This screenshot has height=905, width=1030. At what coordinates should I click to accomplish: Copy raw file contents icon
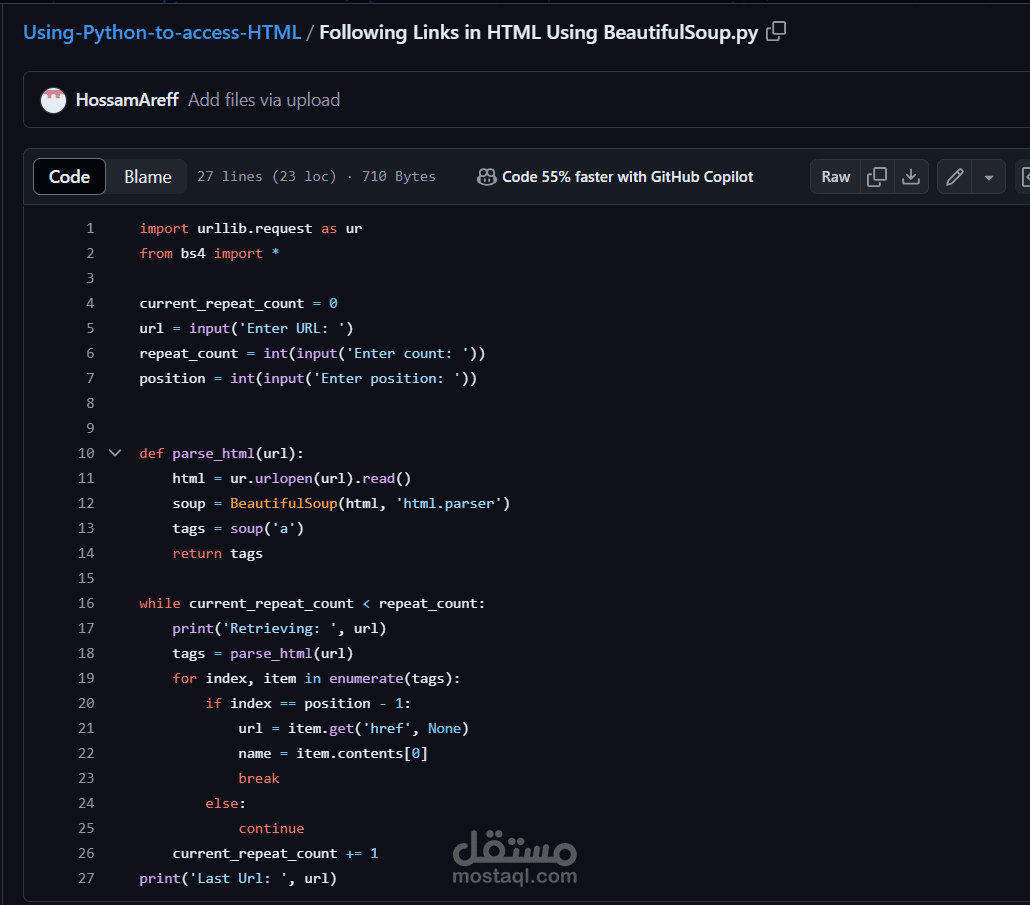pos(877,177)
